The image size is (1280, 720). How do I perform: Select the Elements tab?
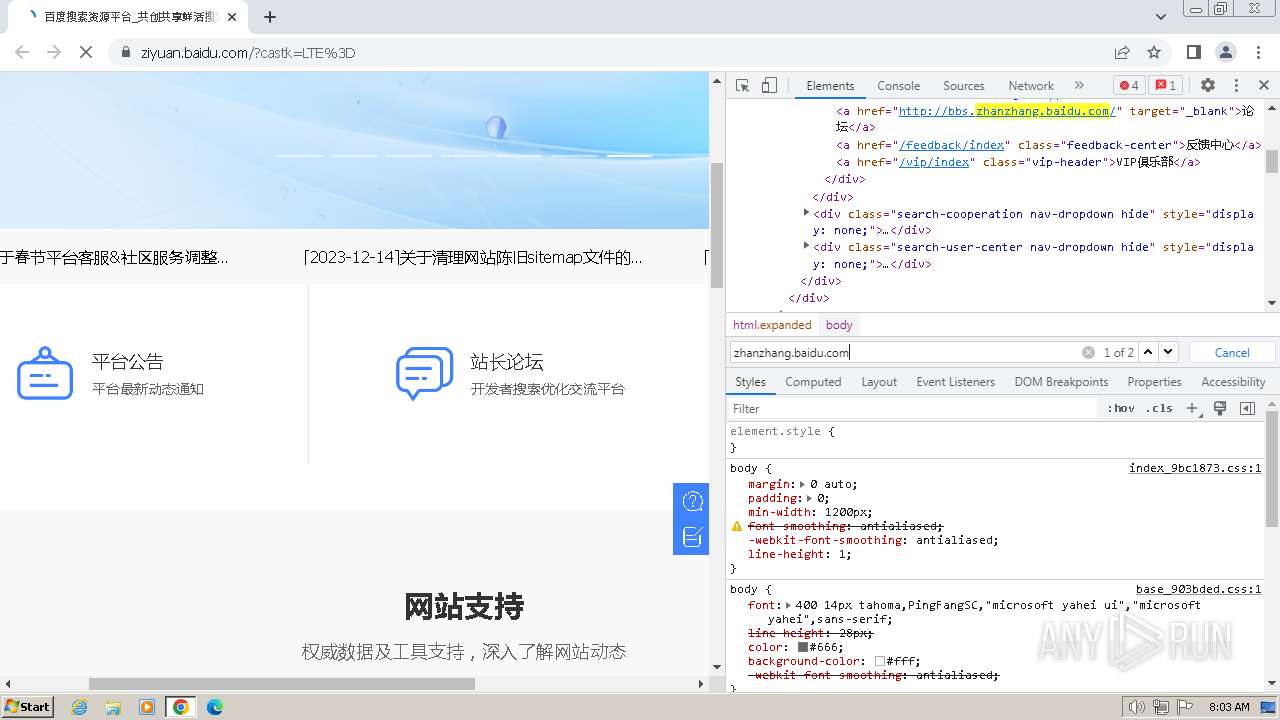coord(830,86)
